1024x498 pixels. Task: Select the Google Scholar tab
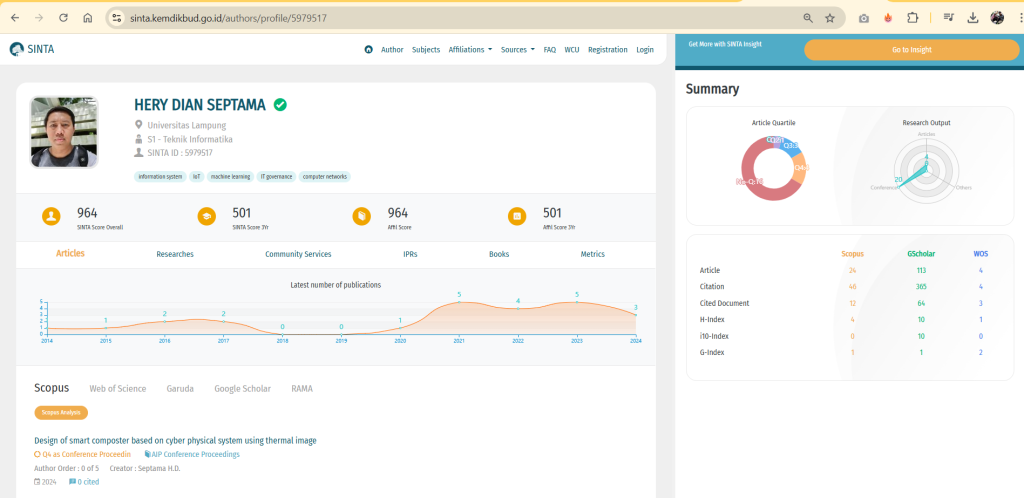coord(242,388)
